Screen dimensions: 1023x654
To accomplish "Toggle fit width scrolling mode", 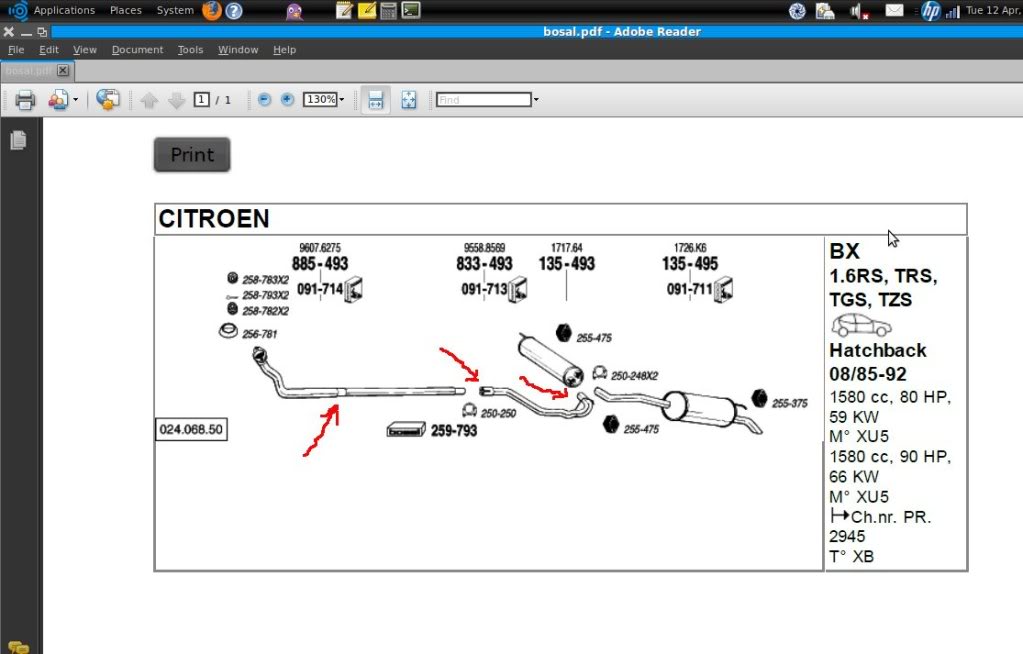I will 375,100.
